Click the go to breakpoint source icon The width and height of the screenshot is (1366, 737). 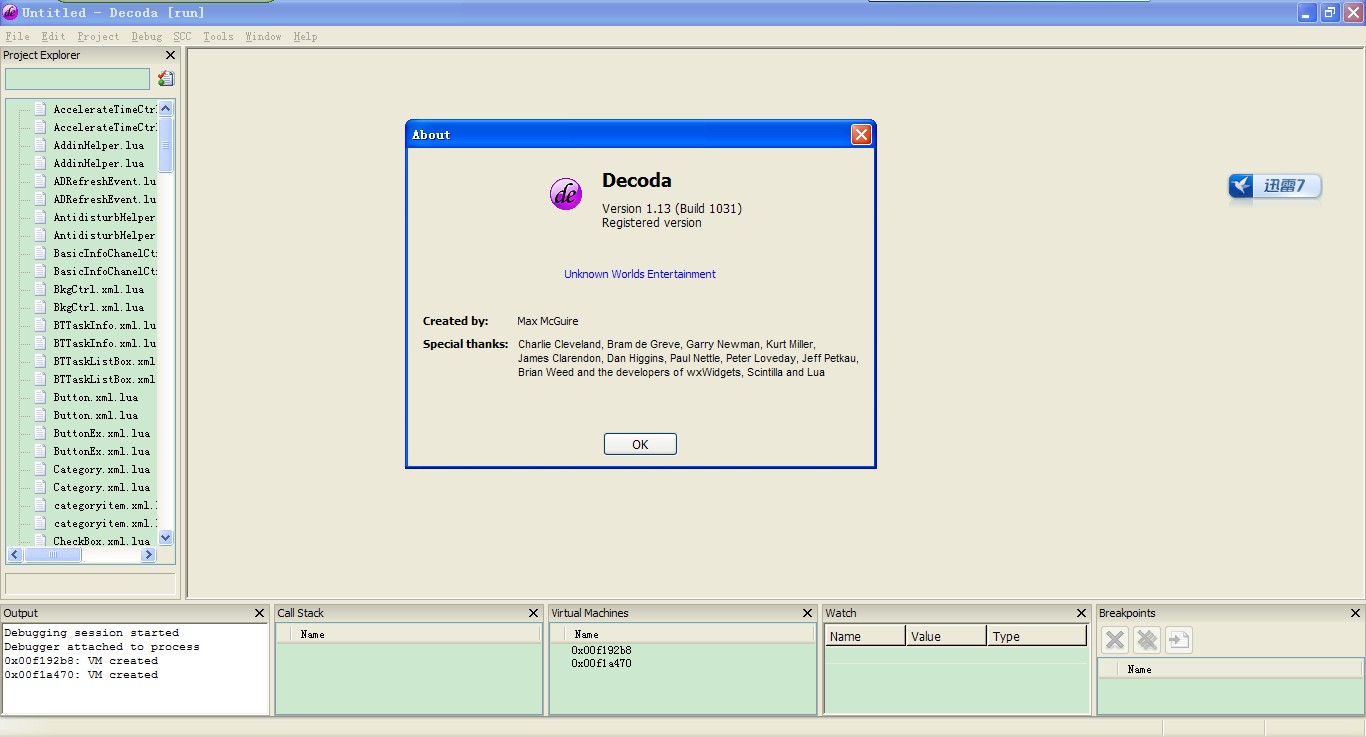pos(1179,640)
